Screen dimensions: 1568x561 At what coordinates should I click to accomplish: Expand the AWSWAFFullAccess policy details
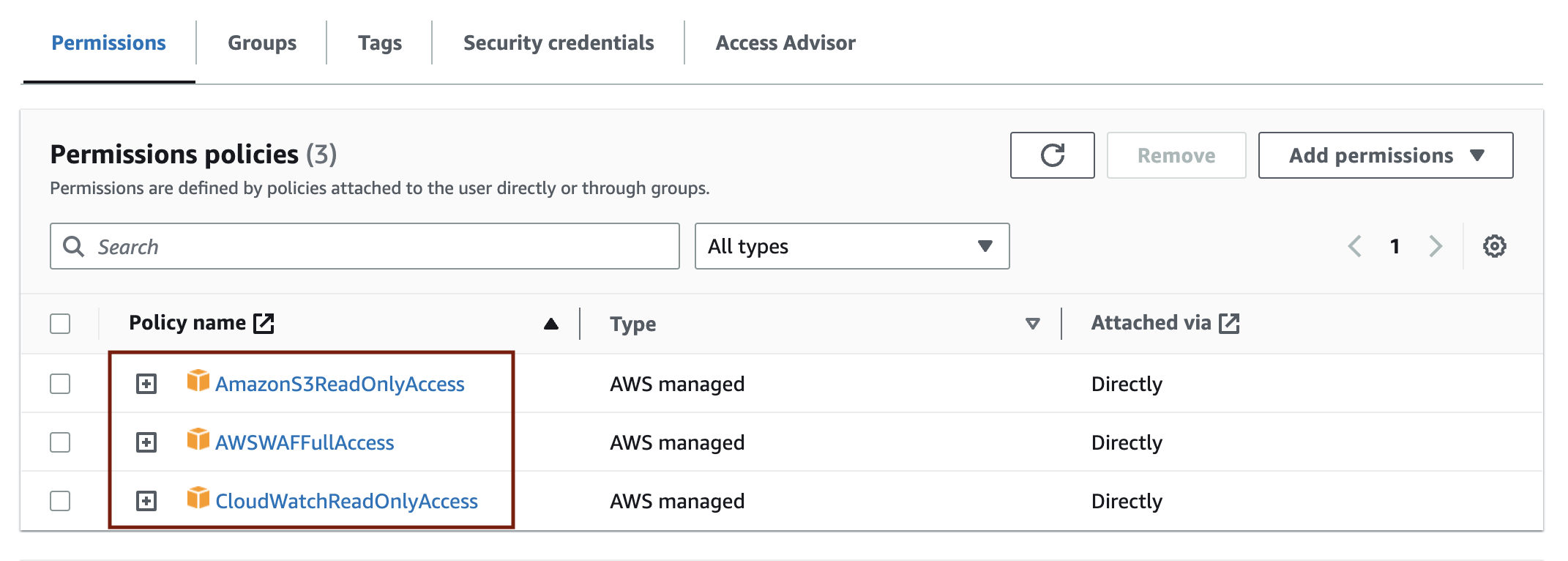[146, 442]
